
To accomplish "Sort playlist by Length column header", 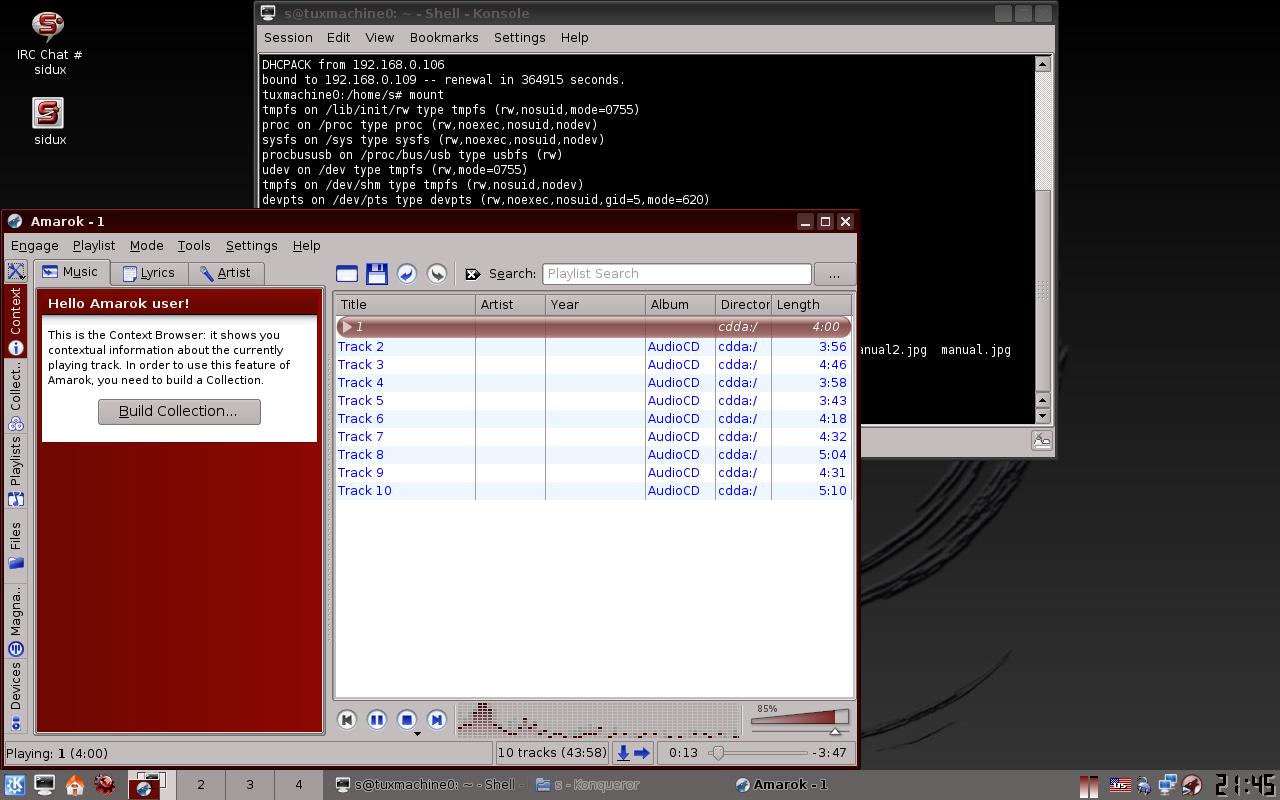I will pos(811,305).
